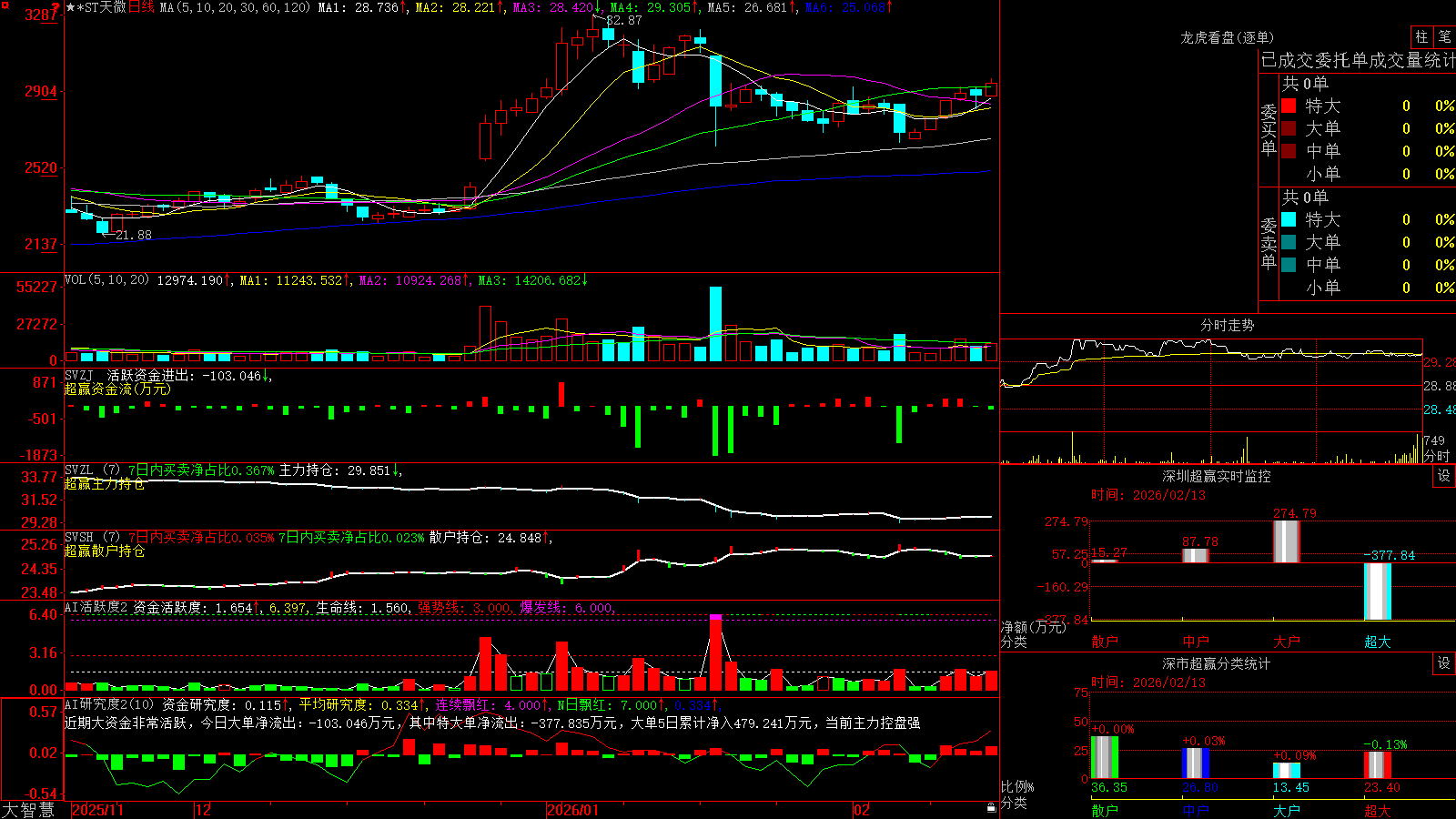
Task: Click the red 超大 bar showing 23.40
Action: [1378, 765]
